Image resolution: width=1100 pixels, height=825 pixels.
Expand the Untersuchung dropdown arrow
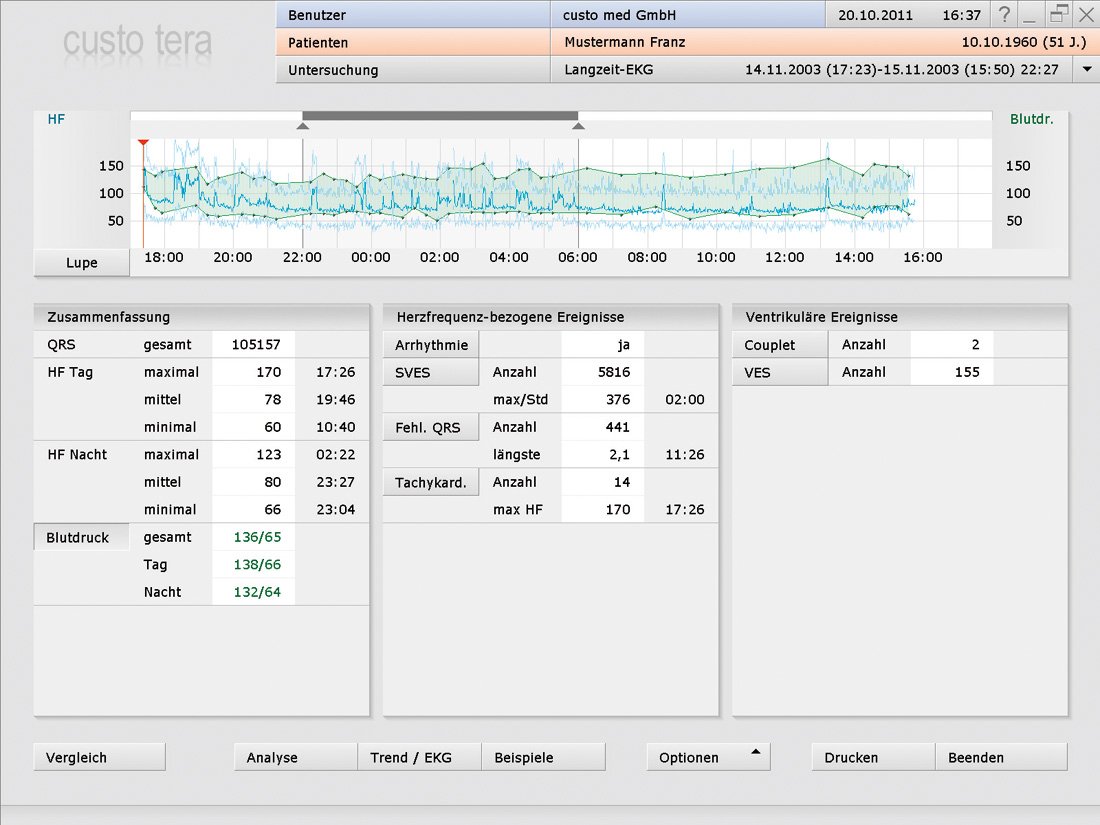tap(1086, 70)
